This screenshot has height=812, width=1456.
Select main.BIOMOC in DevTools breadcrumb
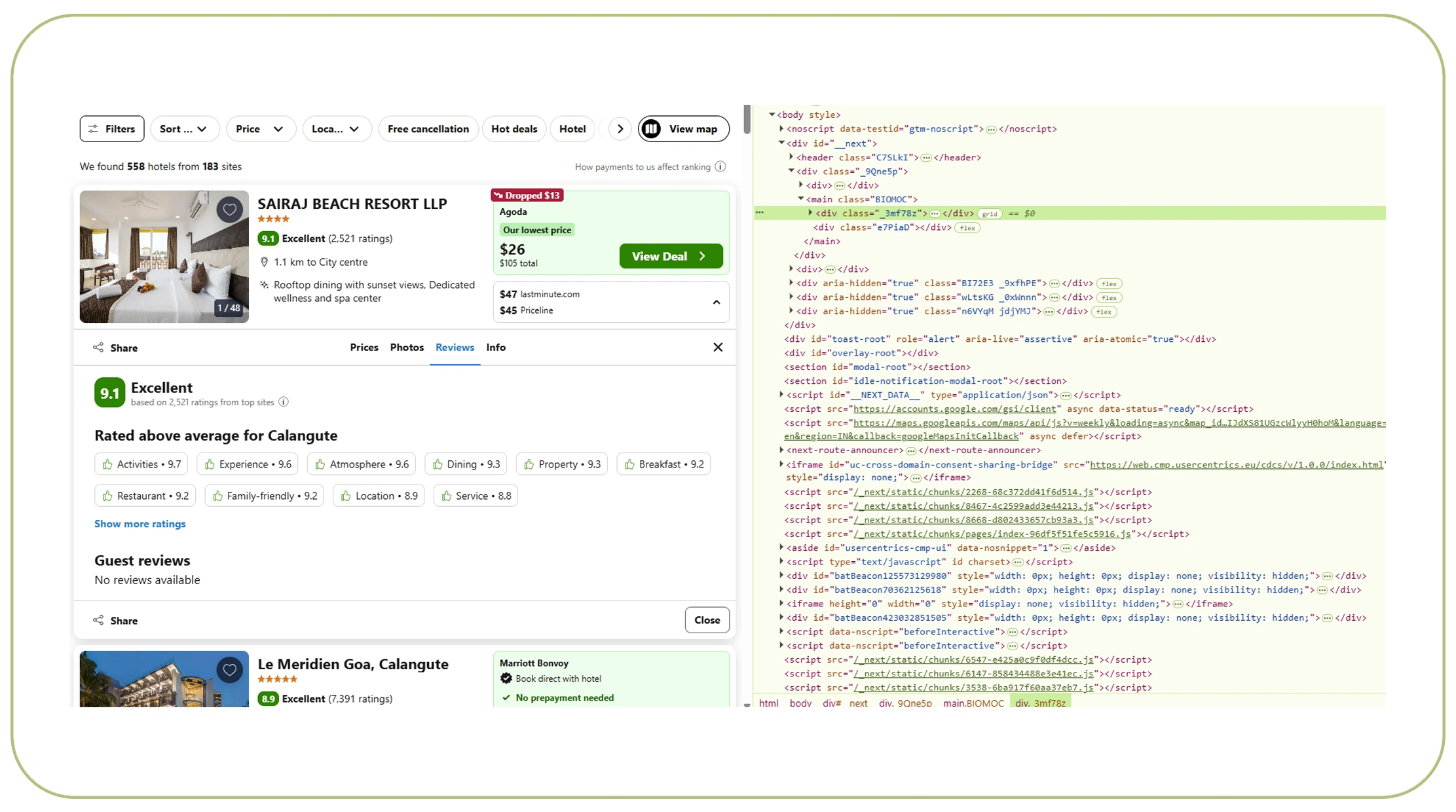973,703
